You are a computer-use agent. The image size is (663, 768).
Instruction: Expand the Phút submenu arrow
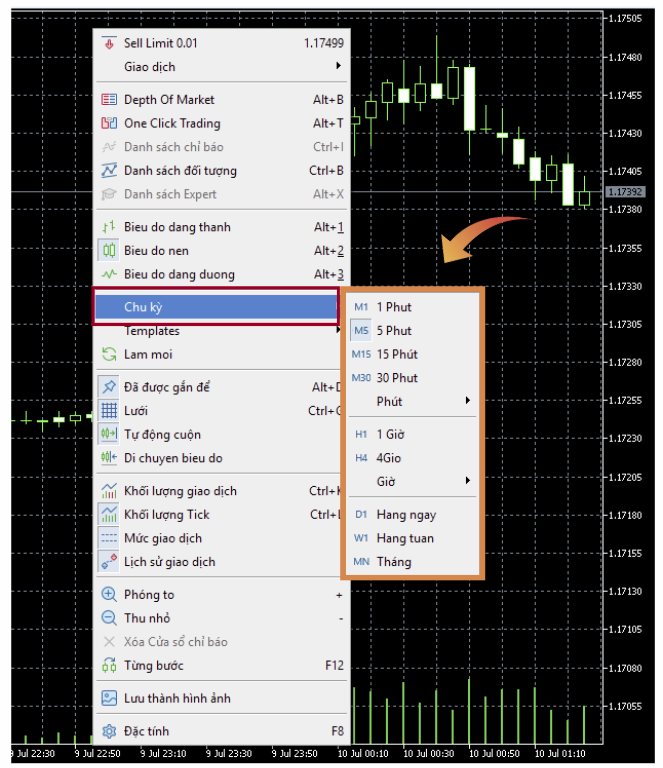(467, 402)
